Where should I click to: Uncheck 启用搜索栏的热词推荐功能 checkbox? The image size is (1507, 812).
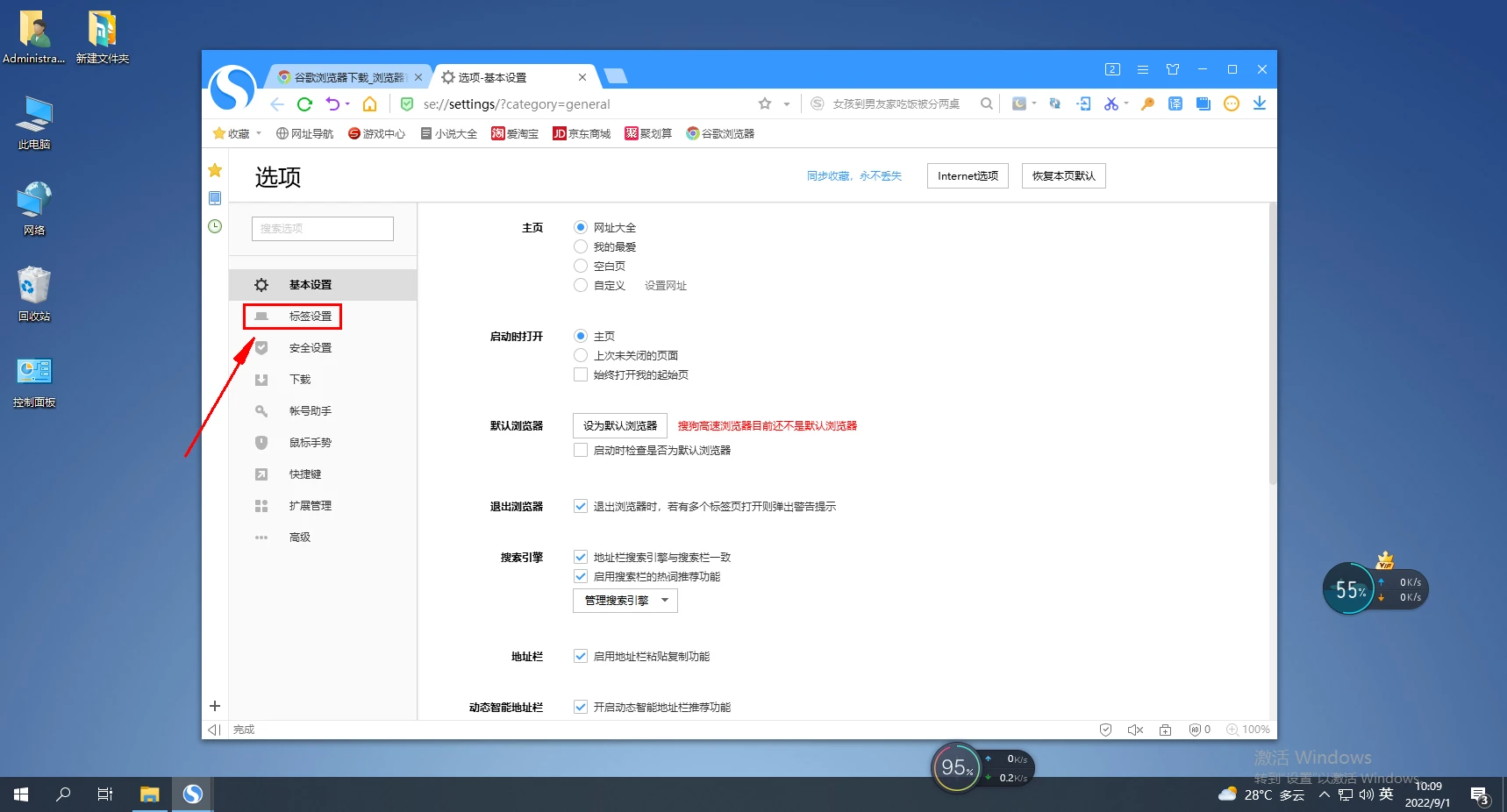pos(581,576)
